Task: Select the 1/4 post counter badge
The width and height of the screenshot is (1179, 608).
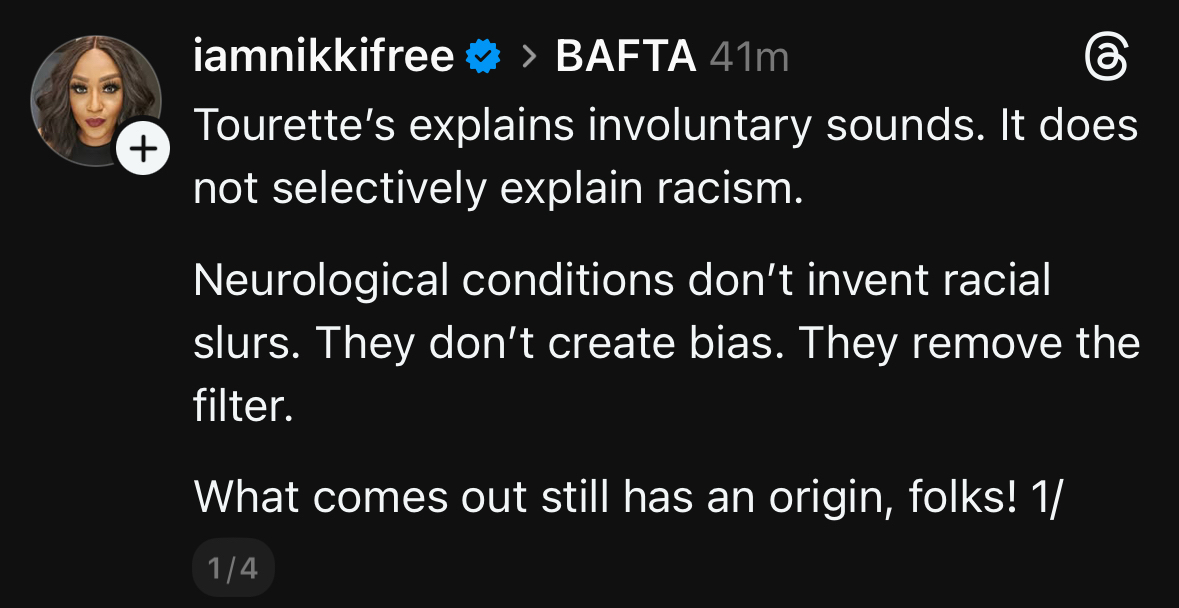Action: (232, 569)
